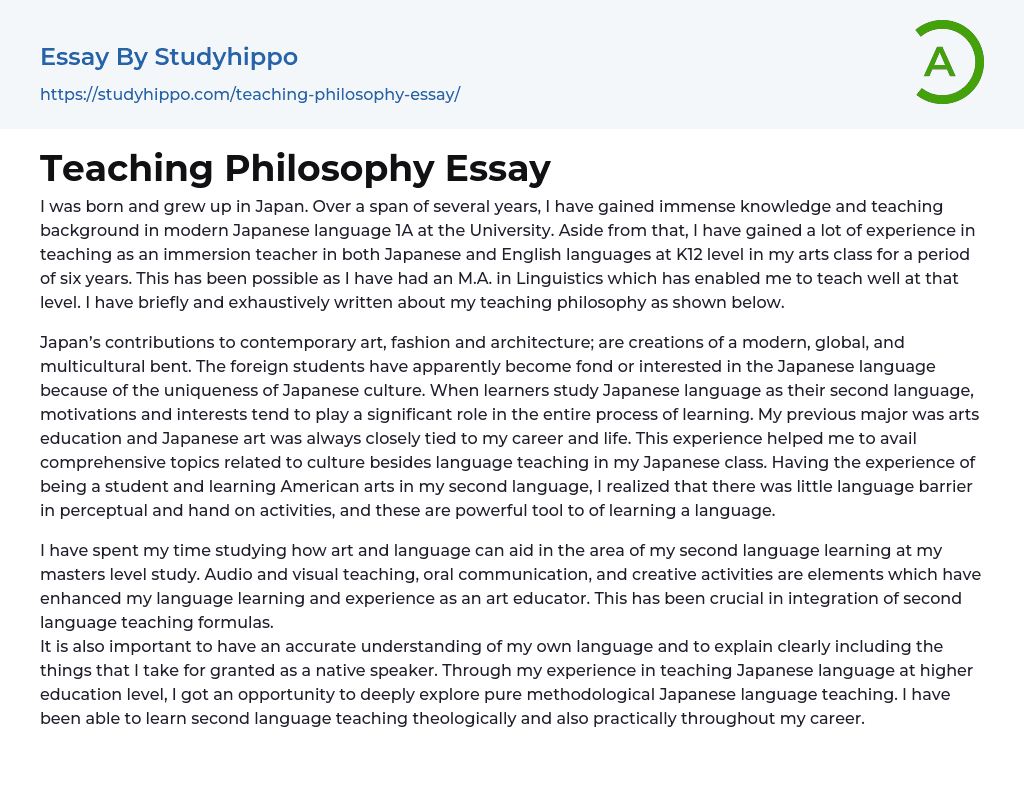Click the green Studyhippo 'A' logo
1024x787 pixels.
949,62
